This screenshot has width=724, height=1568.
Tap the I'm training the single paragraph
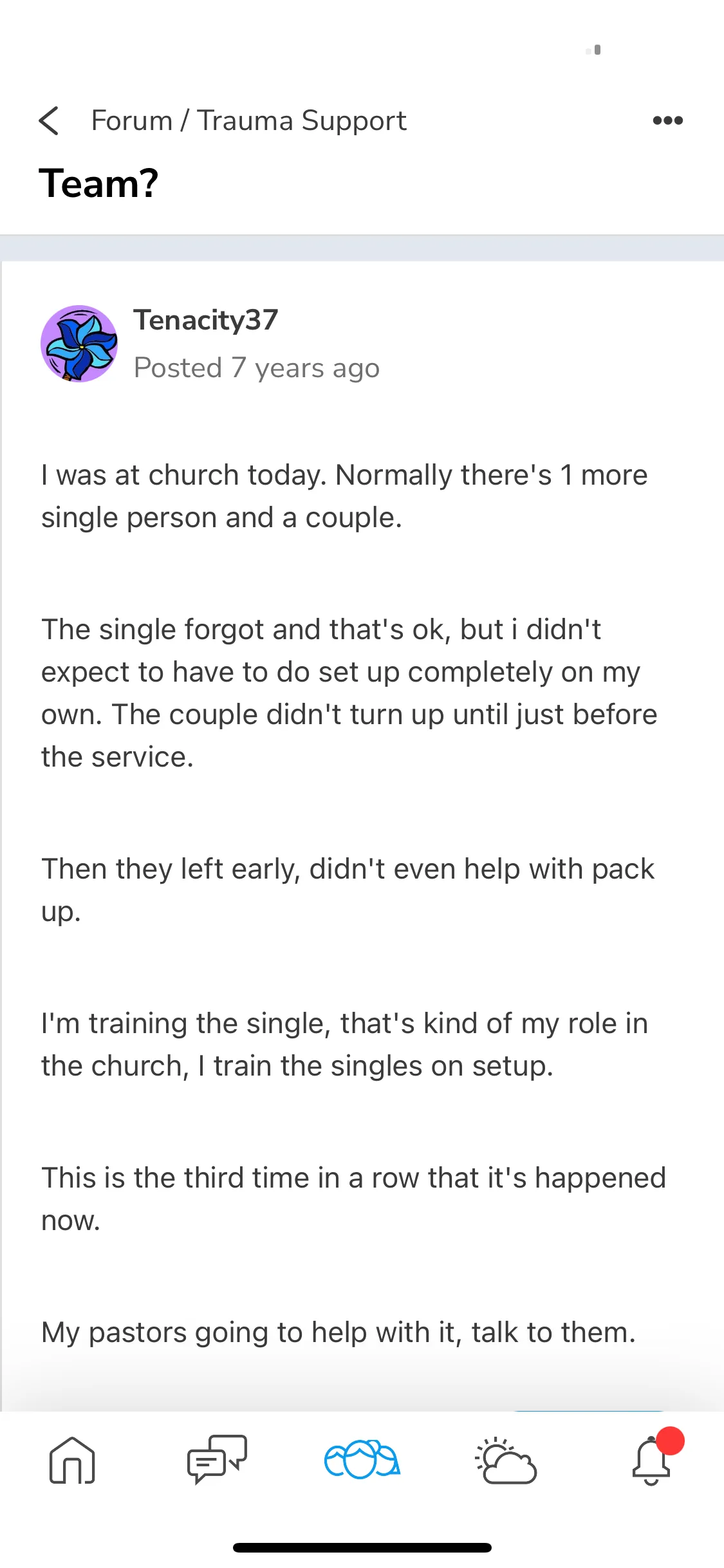click(344, 1045)
